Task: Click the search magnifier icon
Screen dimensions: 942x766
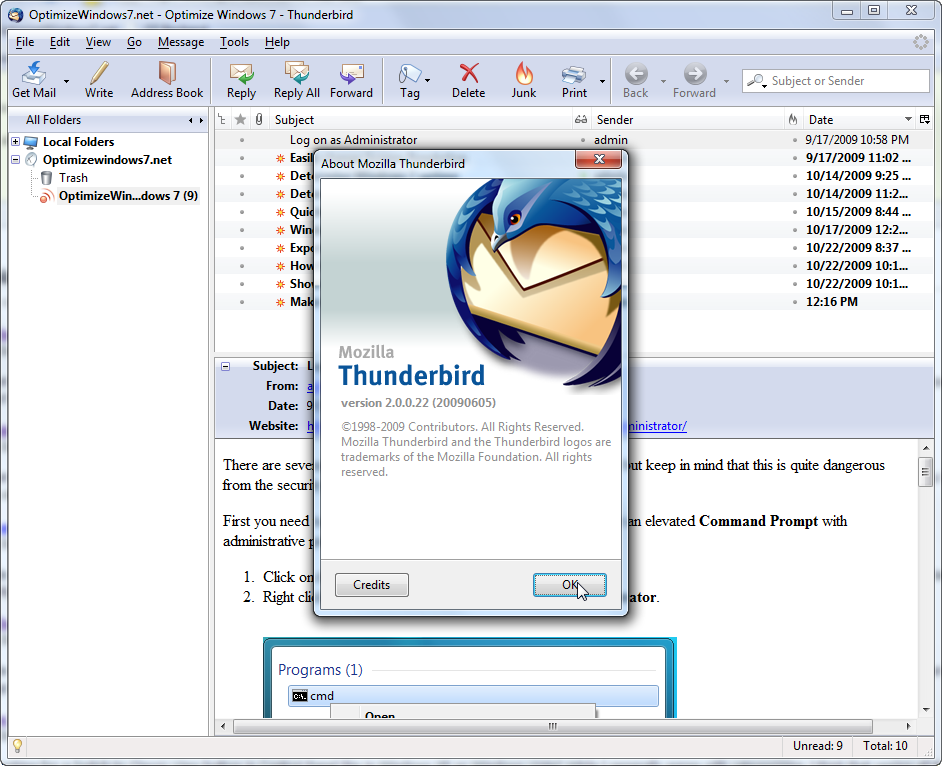Action: [x=756, y=81]
